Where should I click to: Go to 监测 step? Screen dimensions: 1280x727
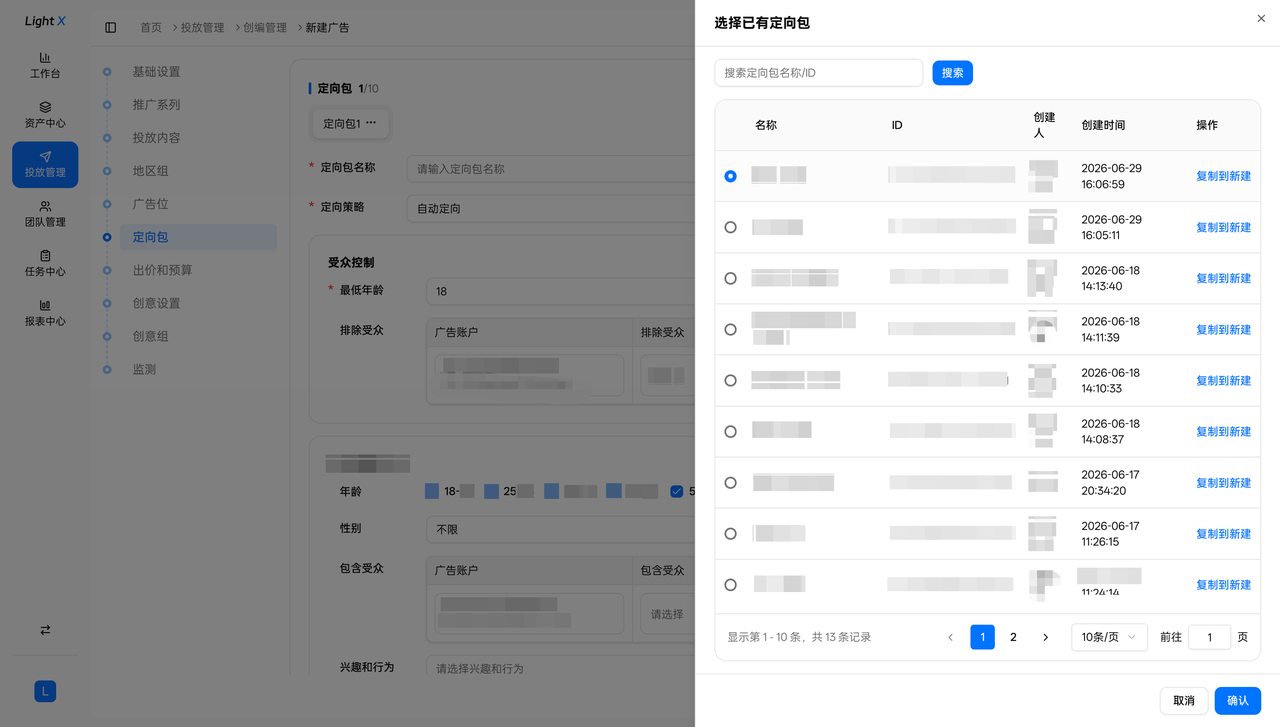point(144,369)
